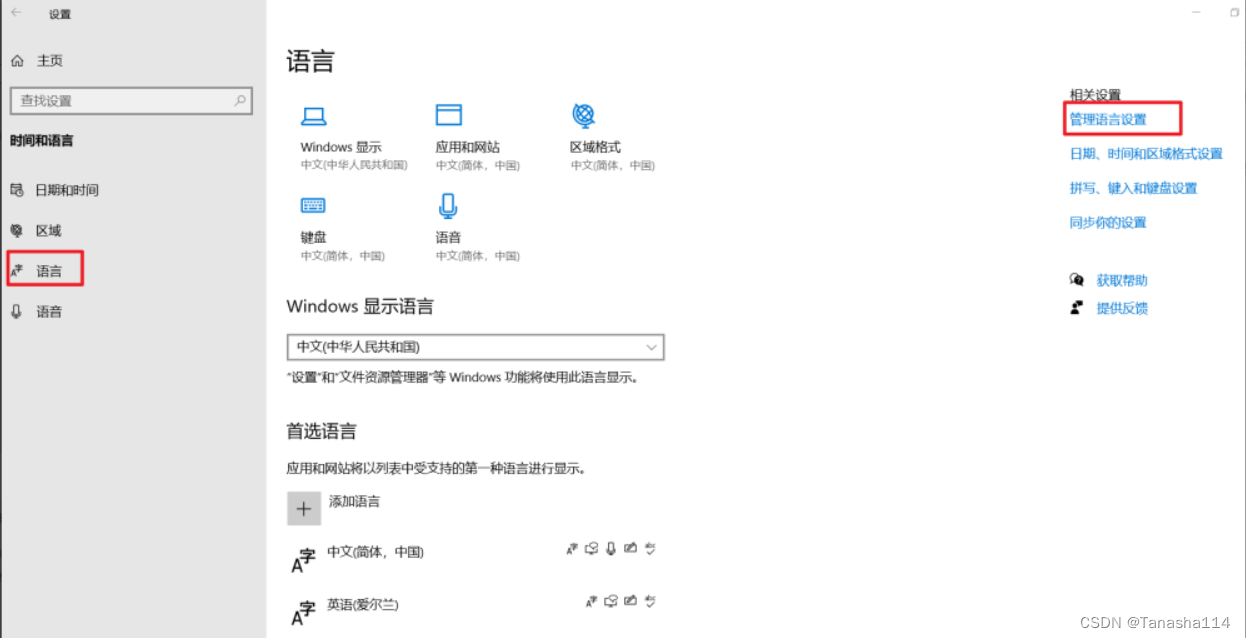Click 获取帮助 link
Image resolution: width=1246 pixels, height=638 pixels.
point(1122,280)
